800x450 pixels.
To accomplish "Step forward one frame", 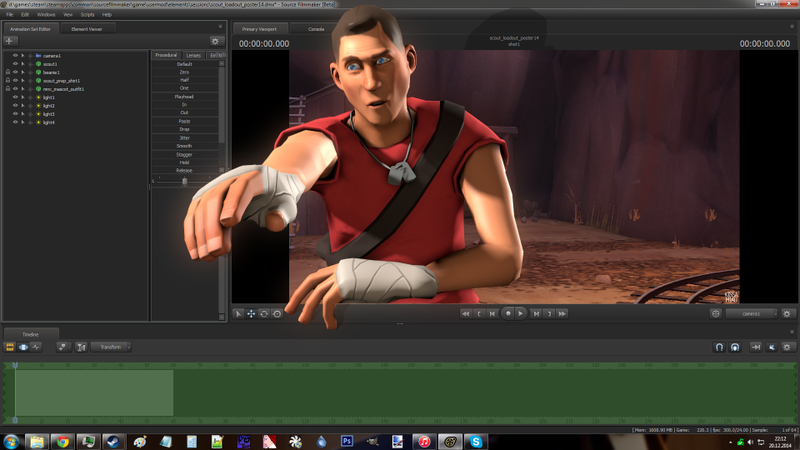I will point(536,314).
